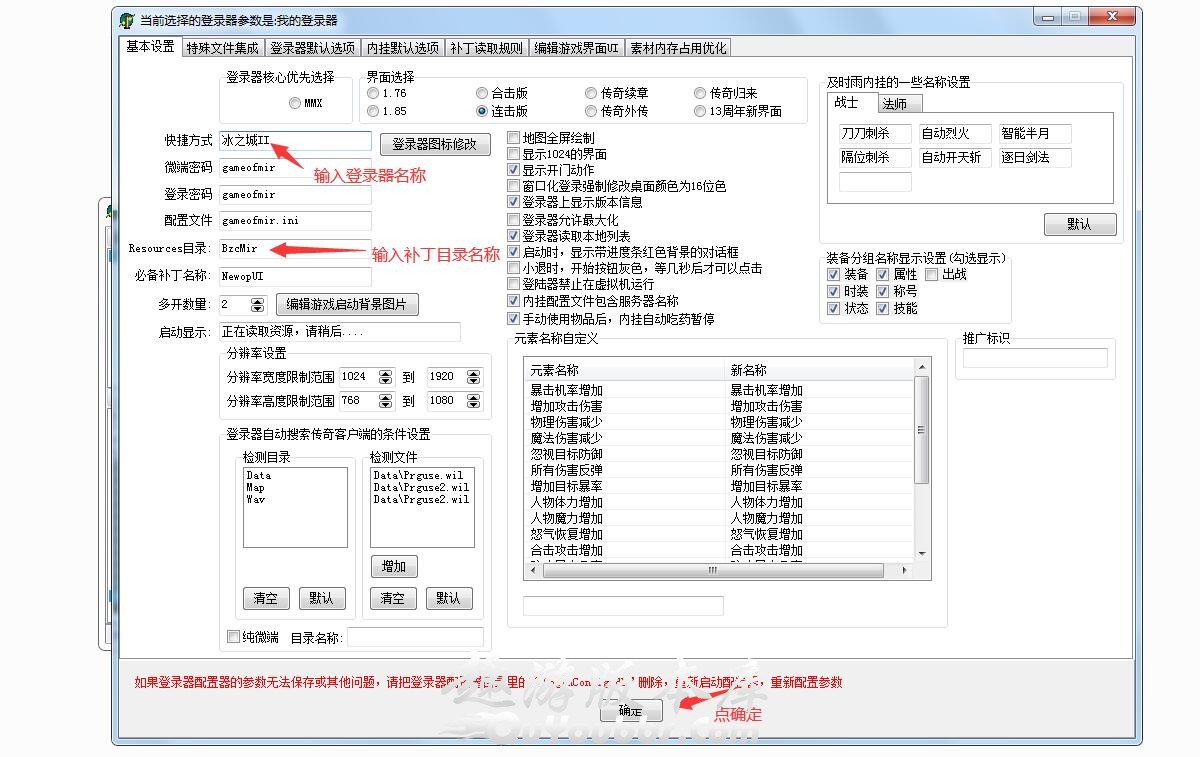Click the app icon in the title bar
Viewport: 1200px width, 757px height.
pyautogui.click(x=126, y=20)
